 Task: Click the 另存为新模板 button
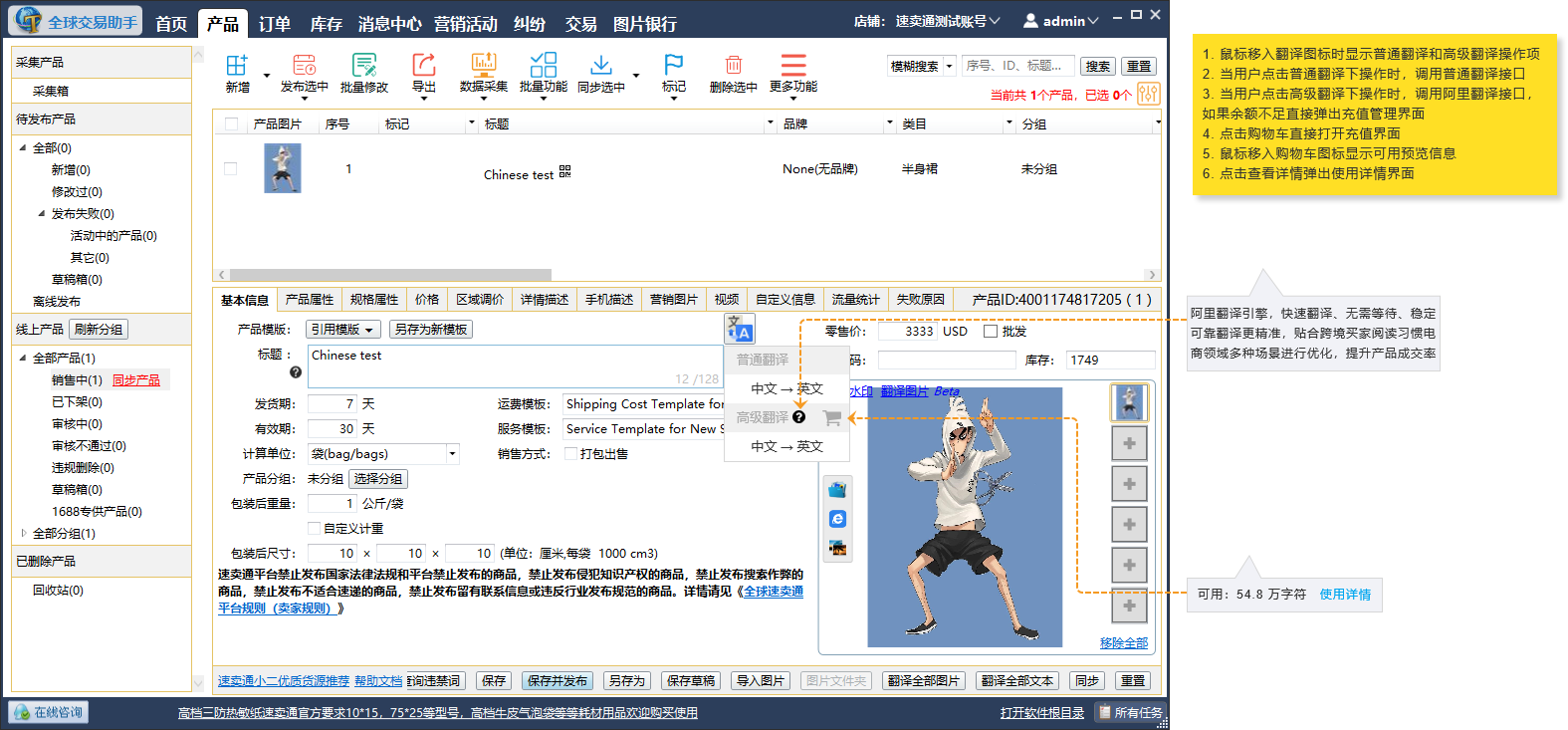(x=431, y=330)
